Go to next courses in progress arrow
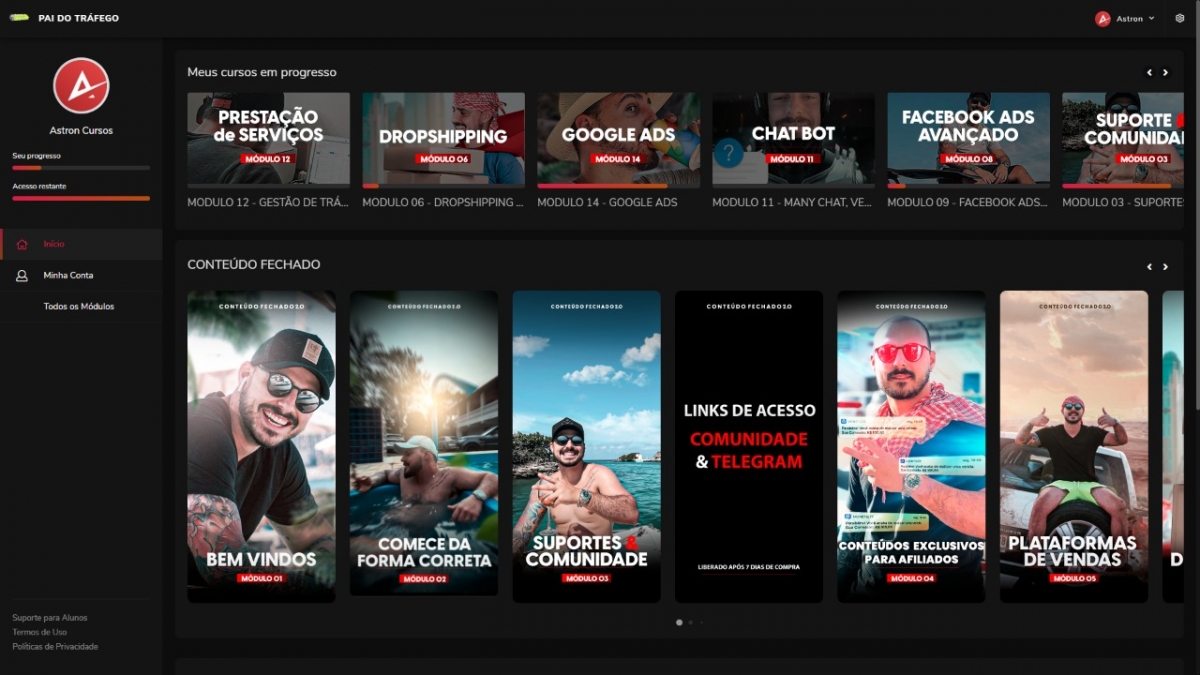The width and height of the screenshot is (1200, 675). coord(1165,72)
